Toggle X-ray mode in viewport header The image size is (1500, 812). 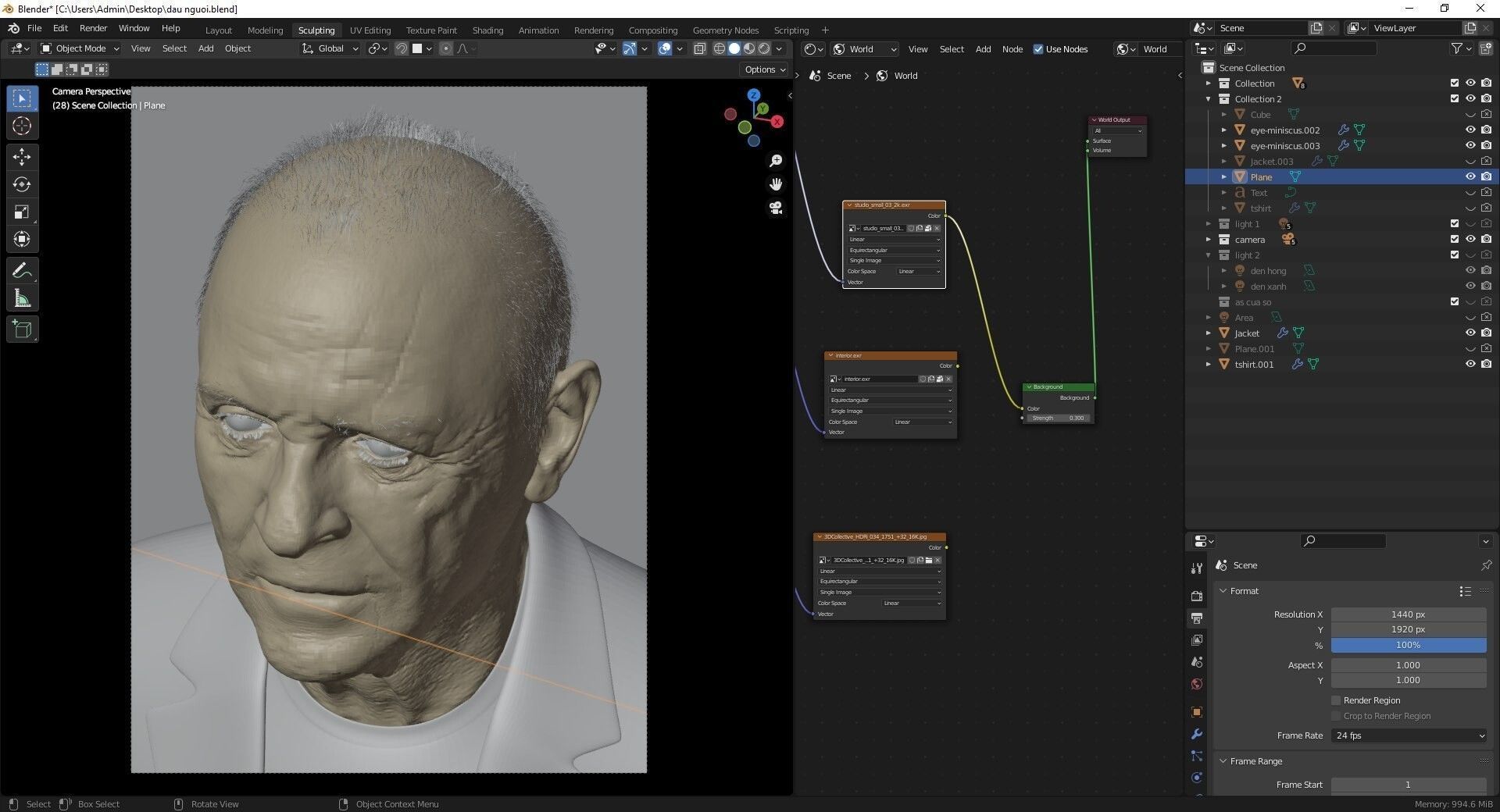coord(699,48)
